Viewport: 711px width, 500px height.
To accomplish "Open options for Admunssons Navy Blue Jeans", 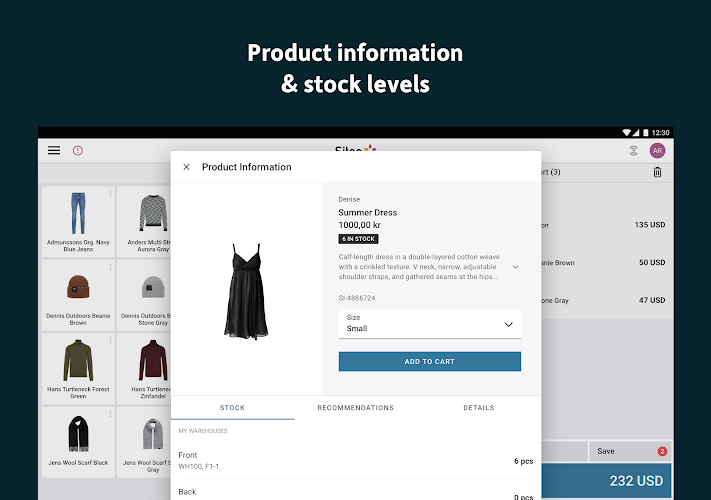I will pos(111,193).
